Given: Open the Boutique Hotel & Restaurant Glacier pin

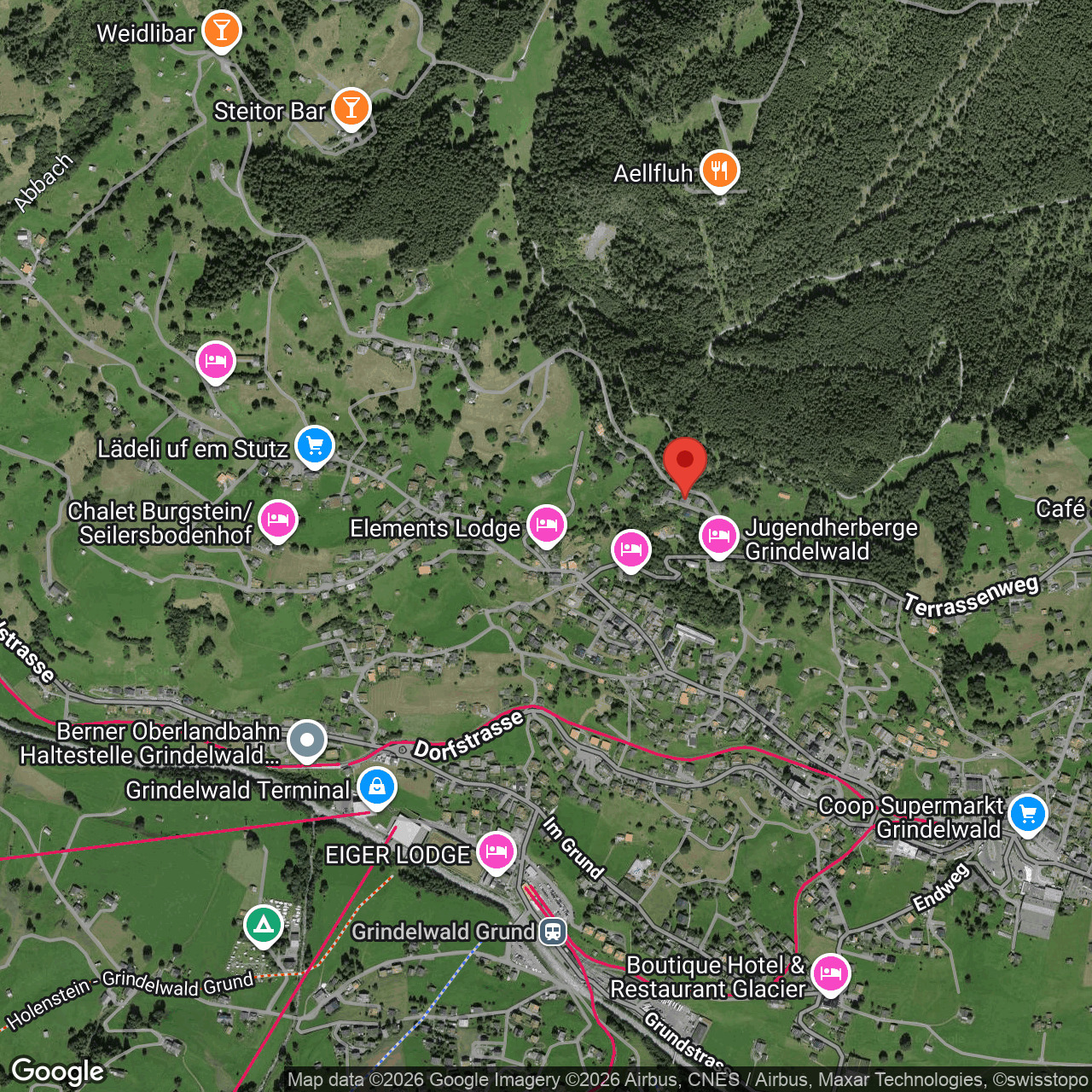Looking at the screenshot, I should (831, 974).
